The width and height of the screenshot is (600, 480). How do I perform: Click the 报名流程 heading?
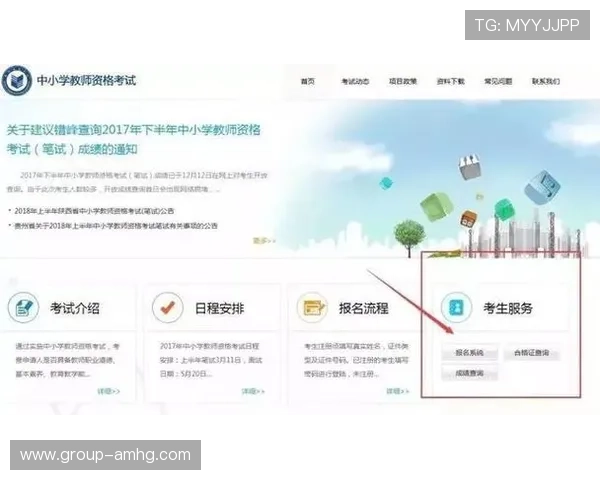(x=364, y=308)
